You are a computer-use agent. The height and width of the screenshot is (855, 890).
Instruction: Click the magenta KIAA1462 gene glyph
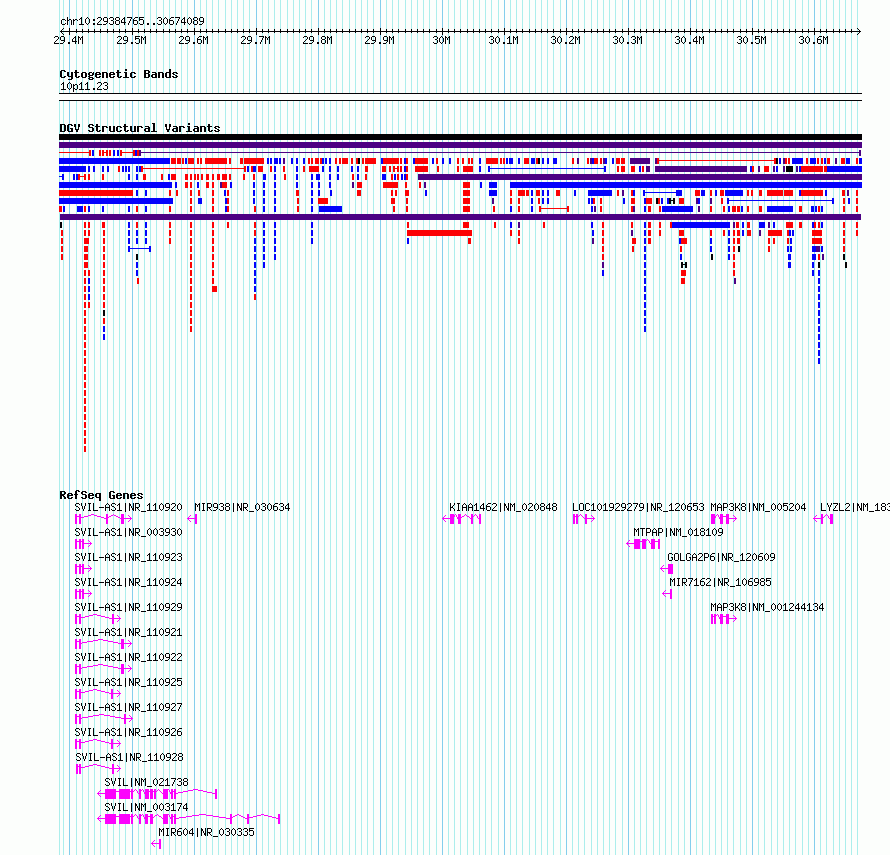pos(461,519)
